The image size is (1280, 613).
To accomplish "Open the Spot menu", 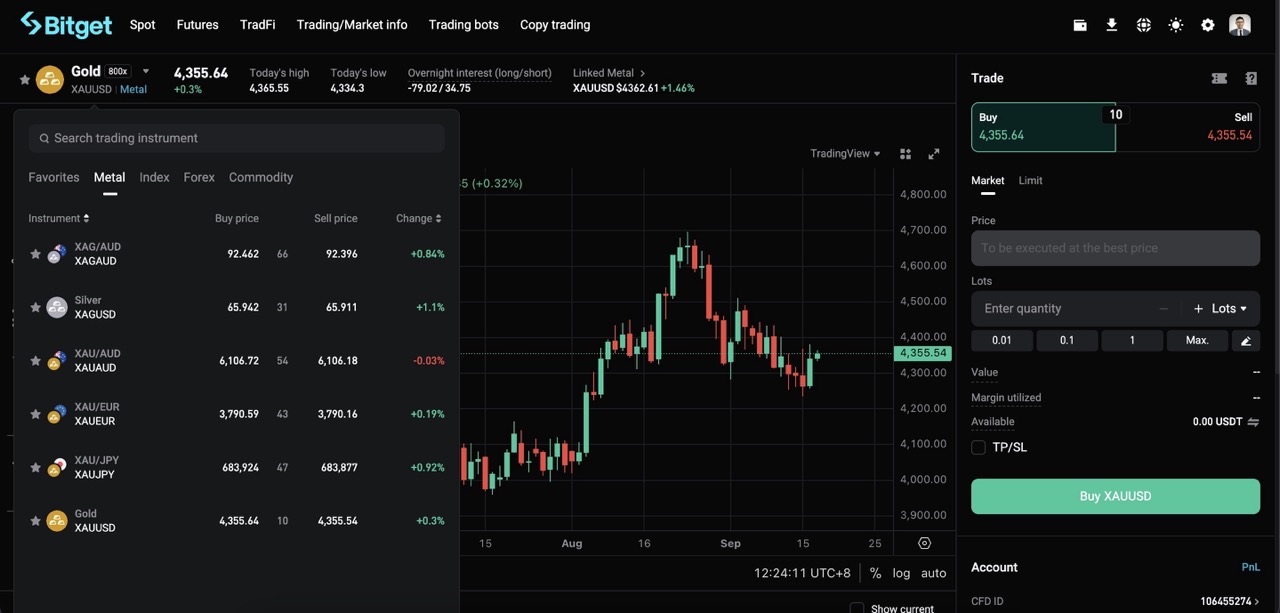I will tap(143, 25).
